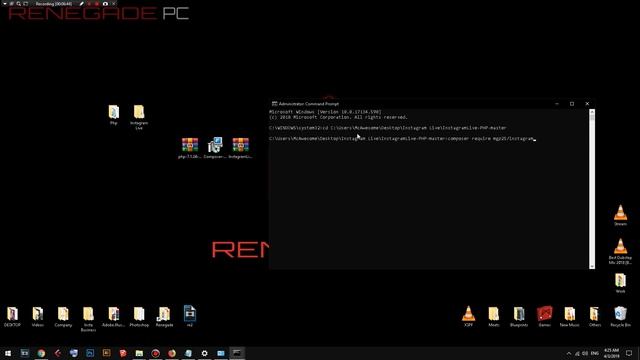640x360 pixels.
Task: Open the DESKTOP folder icon
Action: click(12, 317)
